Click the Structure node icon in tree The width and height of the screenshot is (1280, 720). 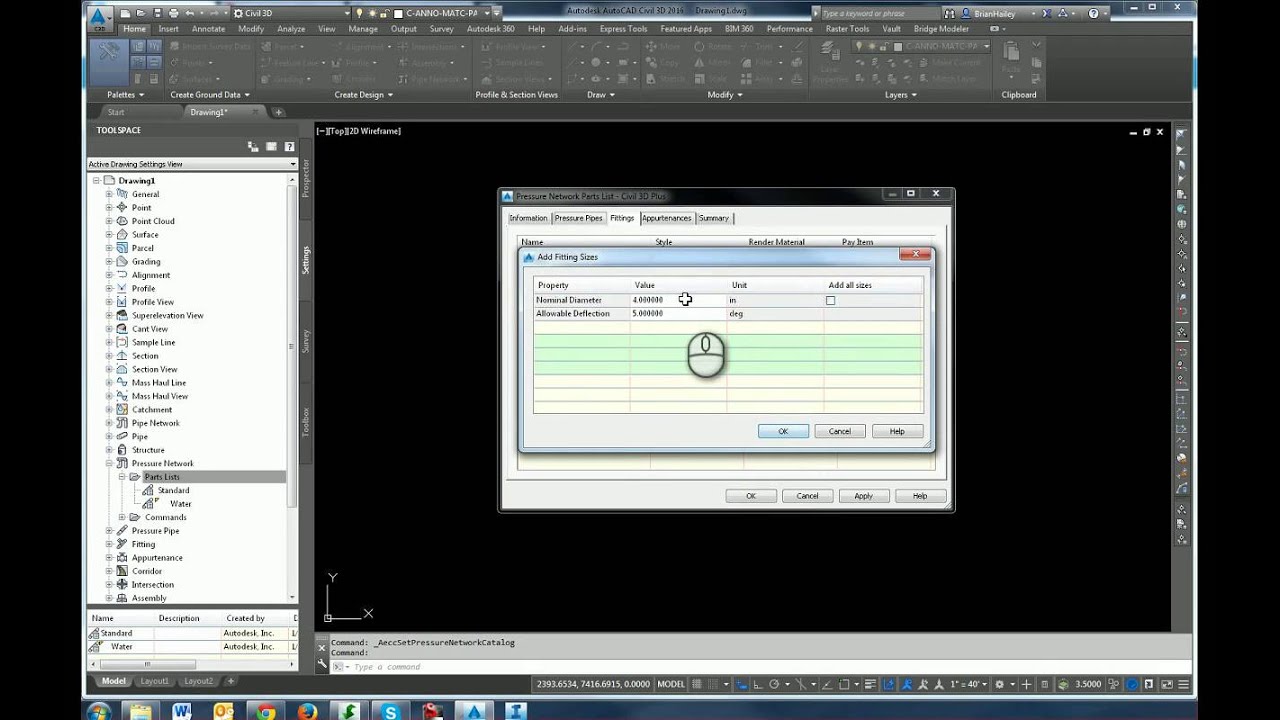(x=122, y=450)
